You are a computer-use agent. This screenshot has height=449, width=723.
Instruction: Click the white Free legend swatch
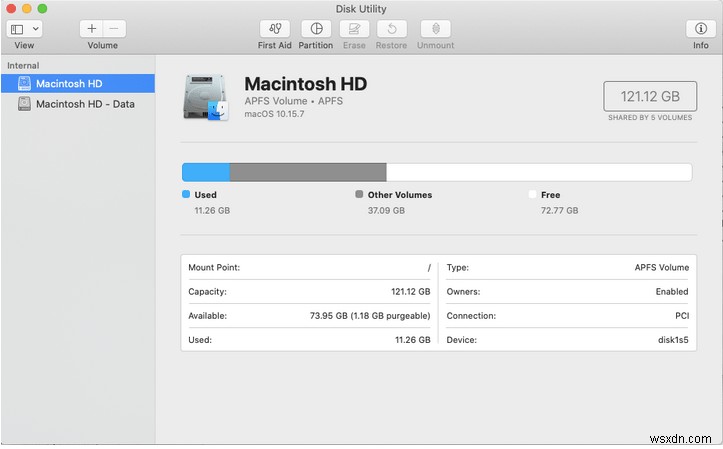[x=532, y=194]
